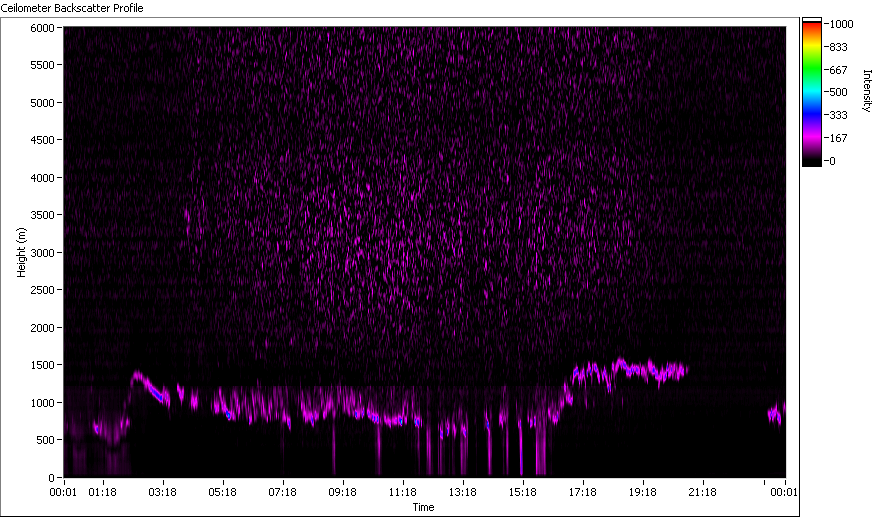Image resolution: width=876 pixels, height=517 pixels.
Task: Click the 07:18 time label
Action: 283,492
